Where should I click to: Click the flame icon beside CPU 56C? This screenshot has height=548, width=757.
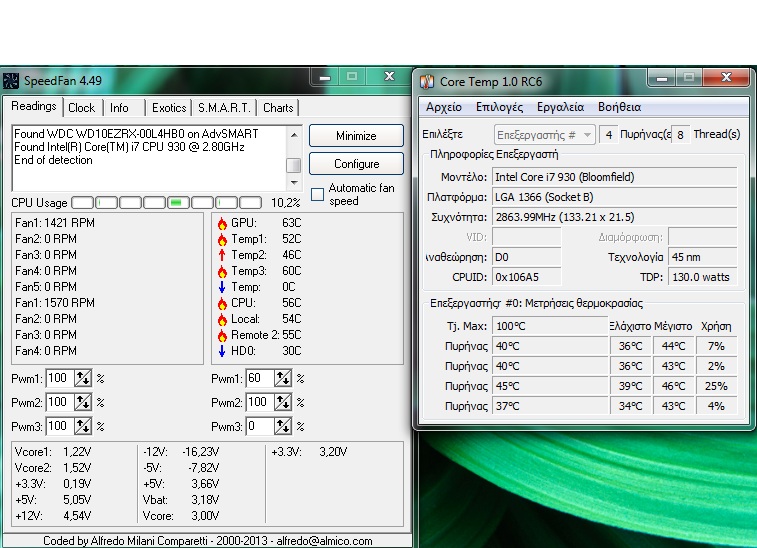point(222,303)
